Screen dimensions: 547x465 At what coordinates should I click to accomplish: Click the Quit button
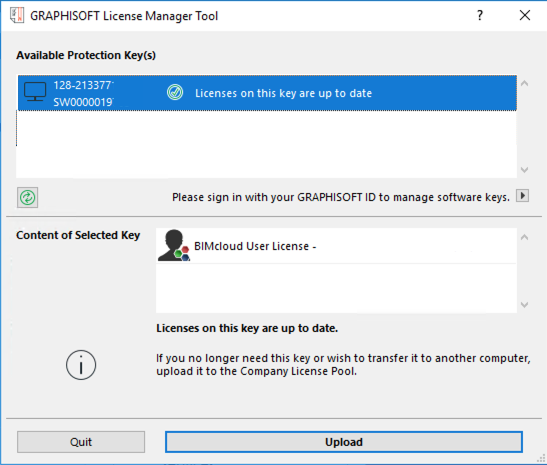[x=81, y=442]
